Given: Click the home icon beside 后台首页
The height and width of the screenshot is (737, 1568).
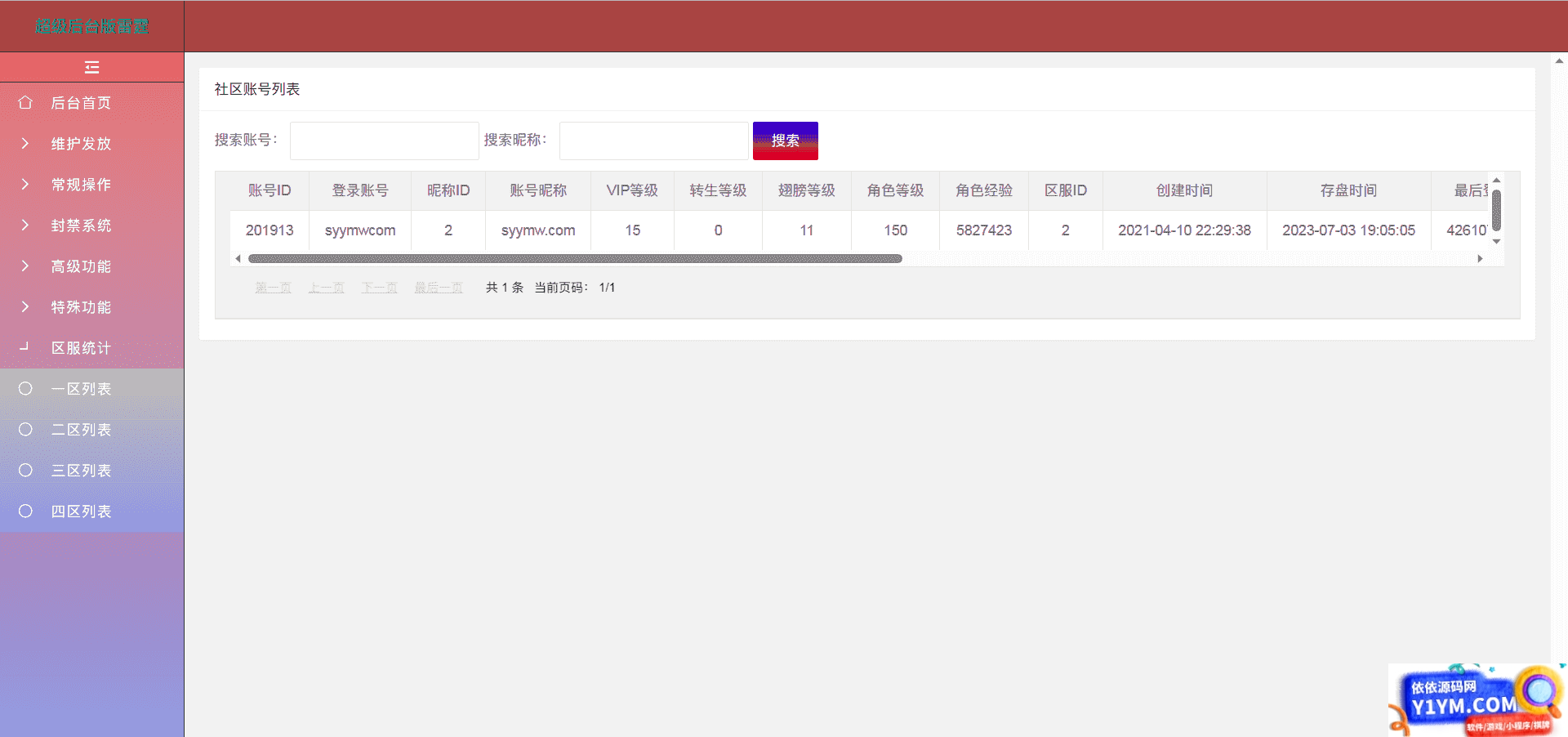Looking at the screenshot, I should [25, 103].
